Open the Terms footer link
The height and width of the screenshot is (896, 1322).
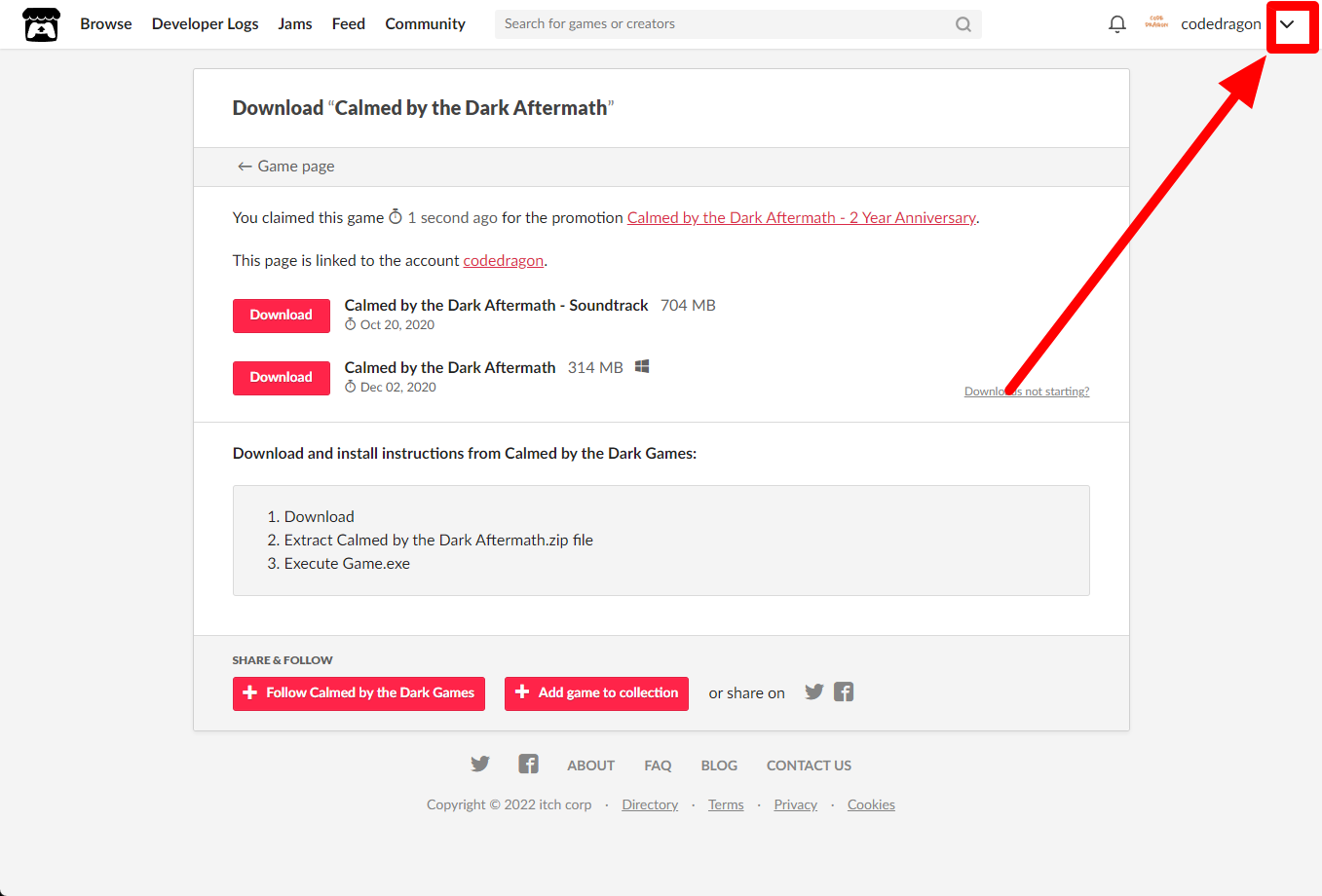tap(726, 804)
